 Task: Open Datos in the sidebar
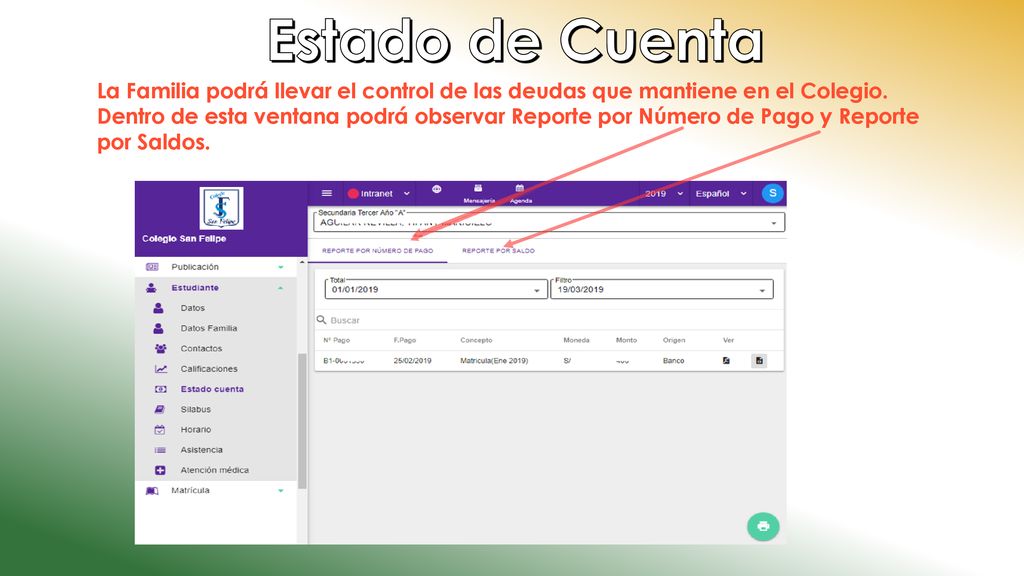[193, 308]
